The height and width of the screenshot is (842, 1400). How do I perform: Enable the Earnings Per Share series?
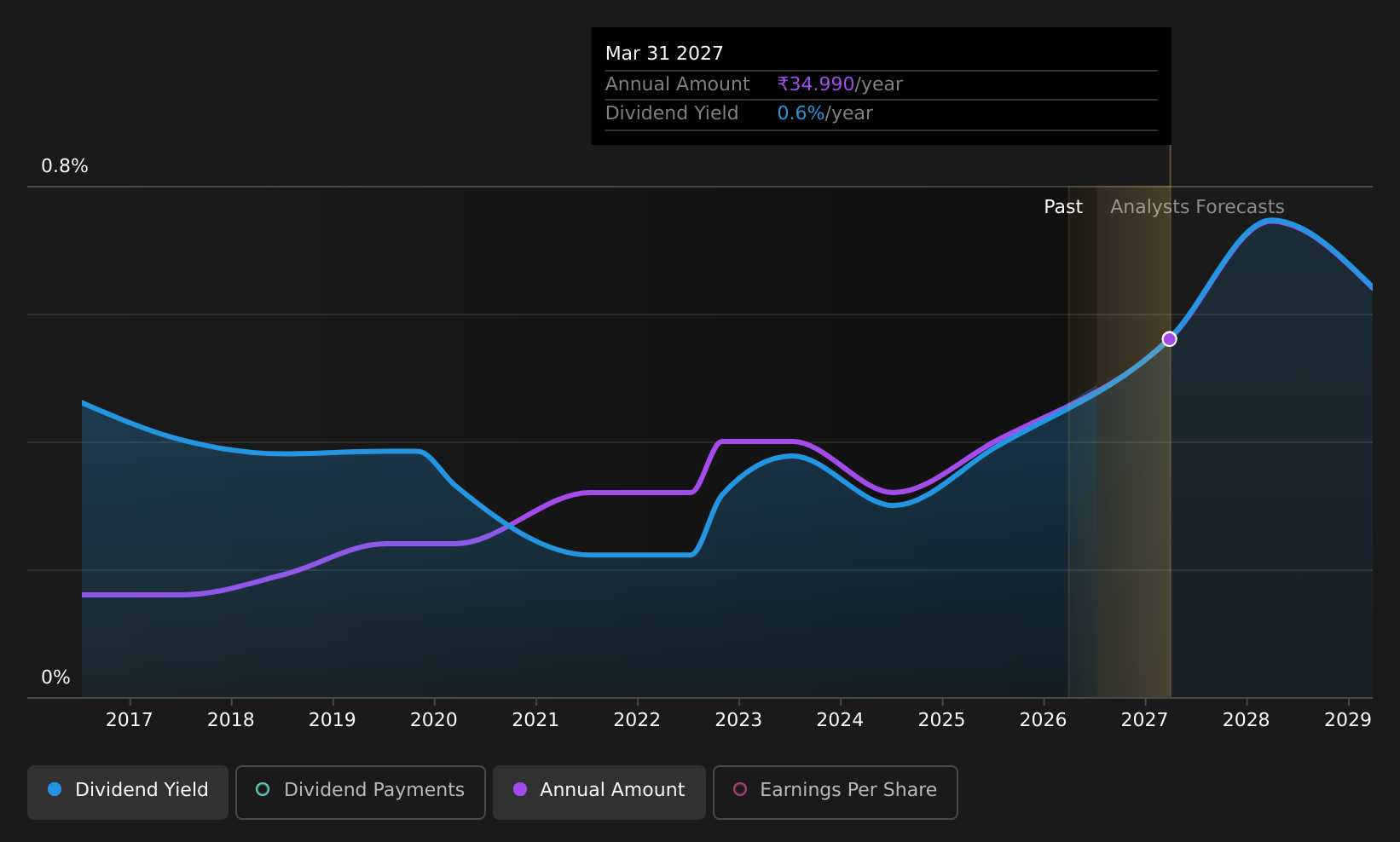(x=836, y=793)
